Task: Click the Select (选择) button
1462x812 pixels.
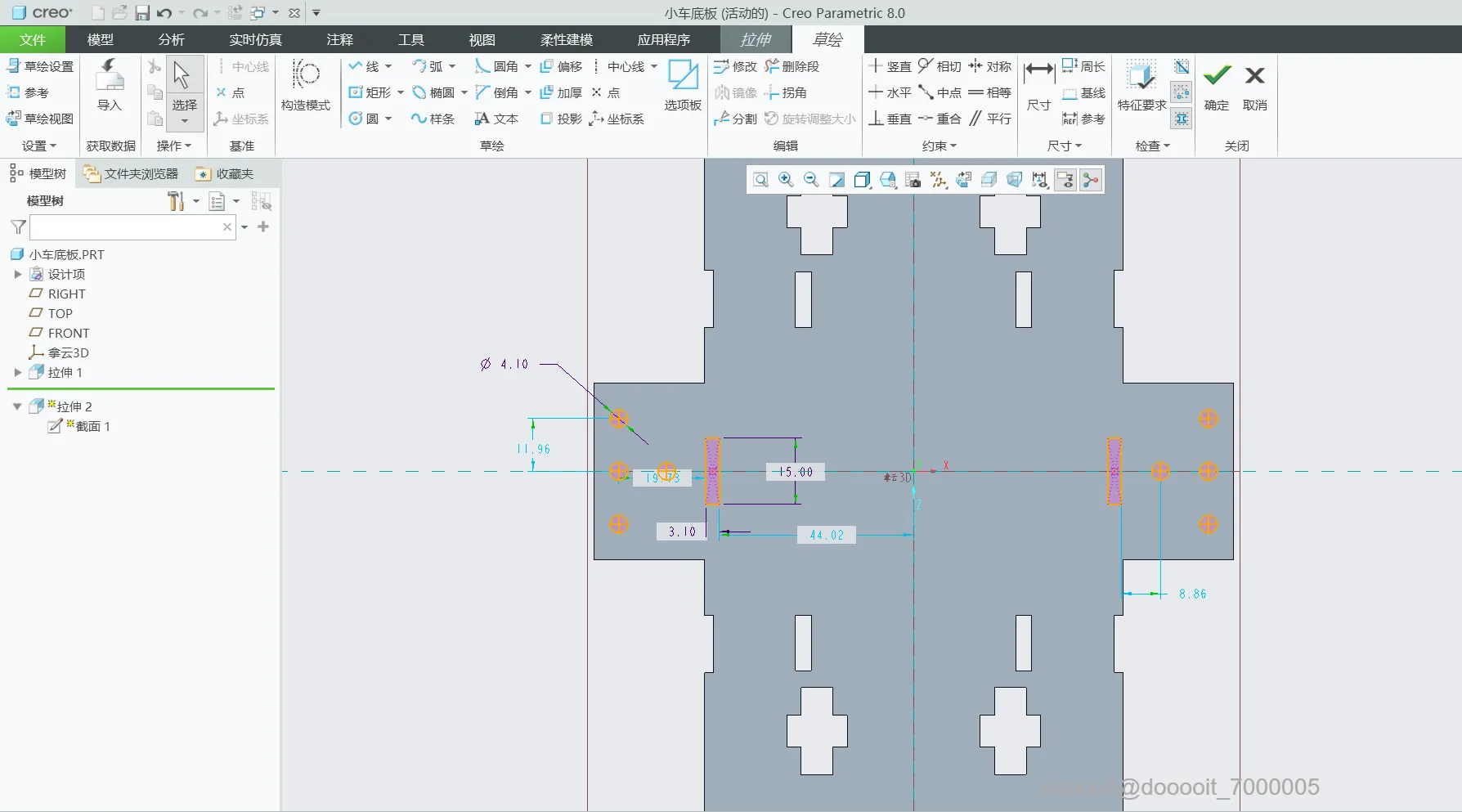Action: [x=184, y=92]
